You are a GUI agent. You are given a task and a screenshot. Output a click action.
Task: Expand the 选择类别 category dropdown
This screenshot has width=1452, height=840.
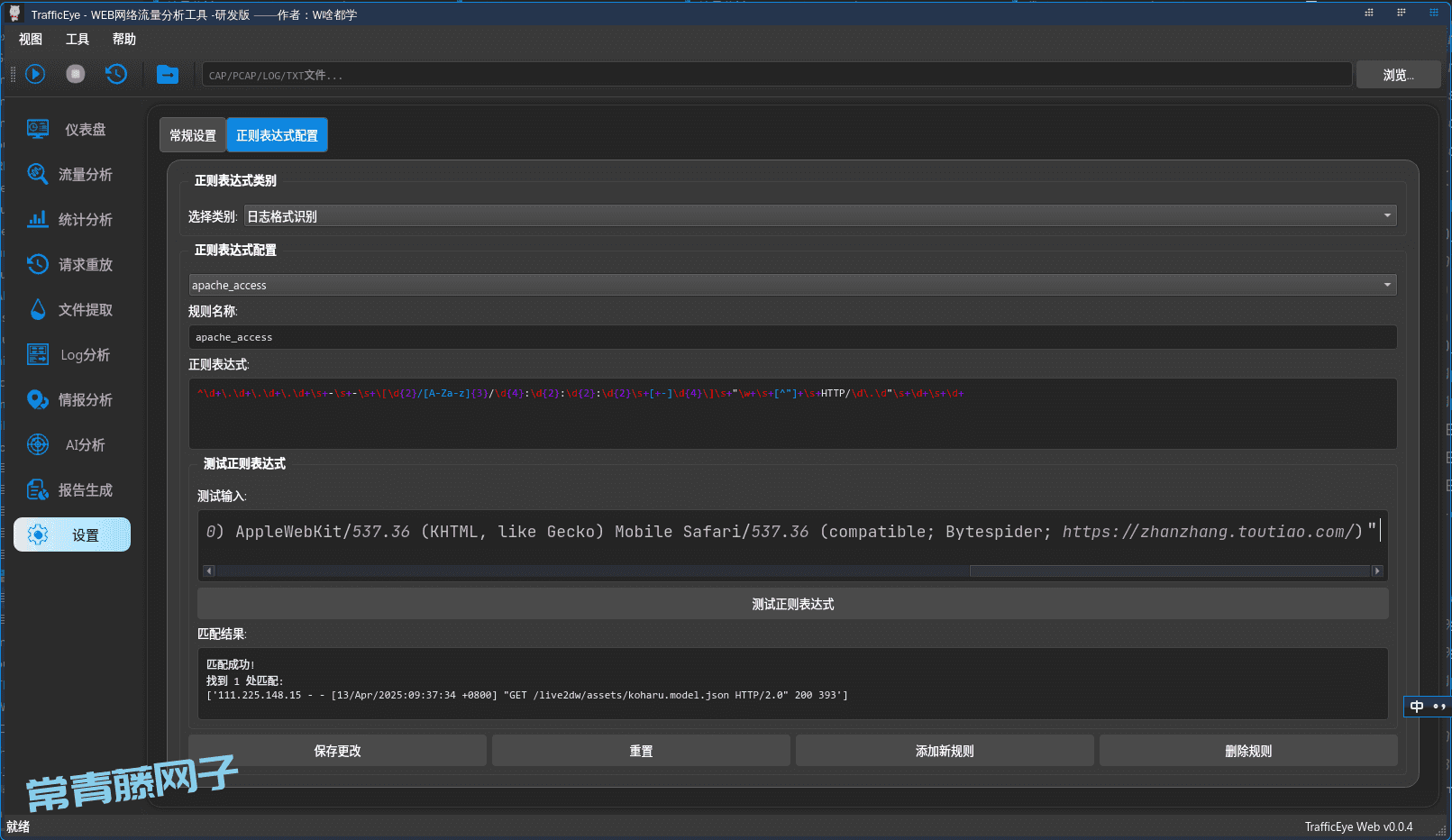819,216
